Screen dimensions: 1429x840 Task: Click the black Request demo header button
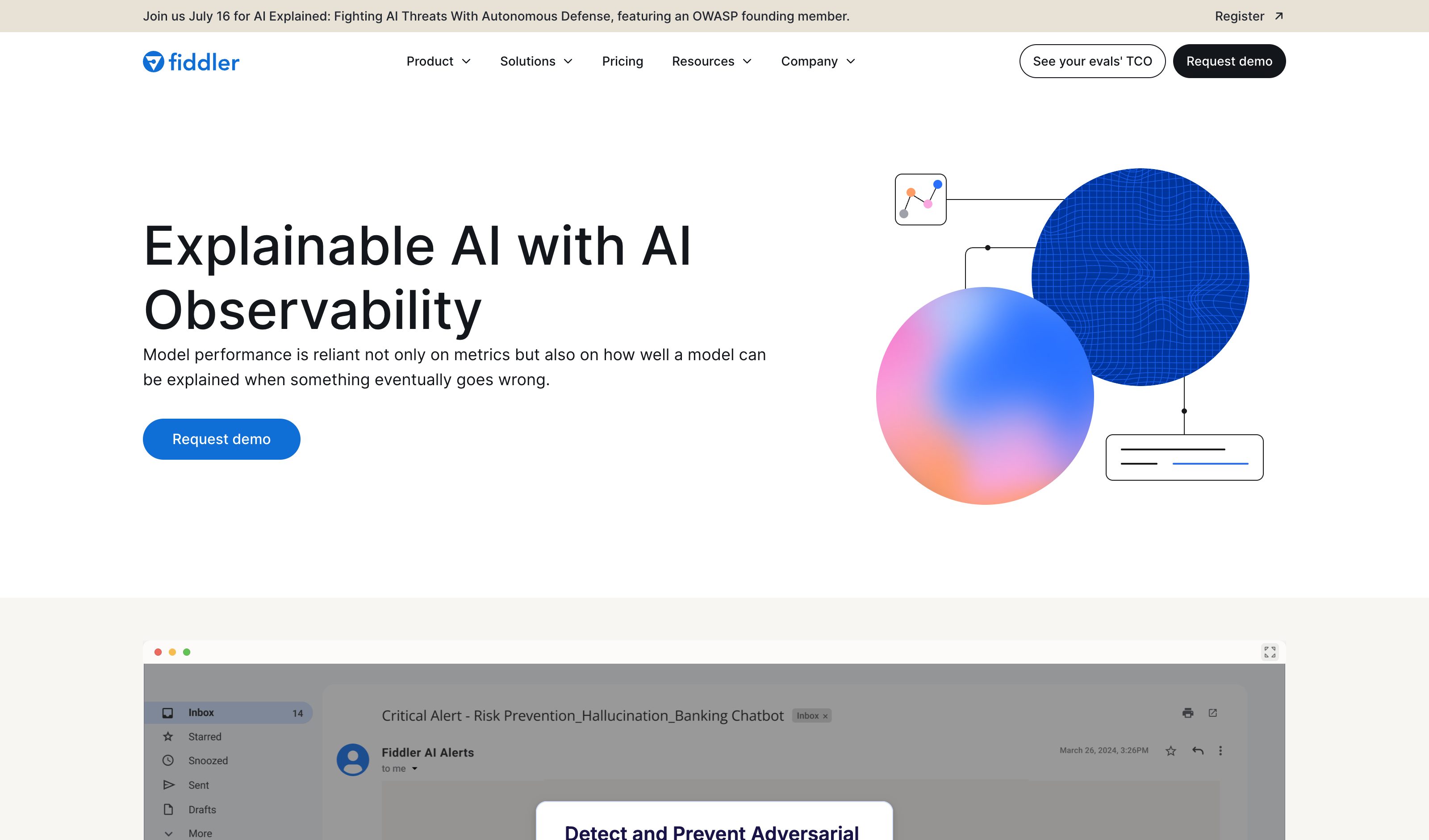point(1229,61)
